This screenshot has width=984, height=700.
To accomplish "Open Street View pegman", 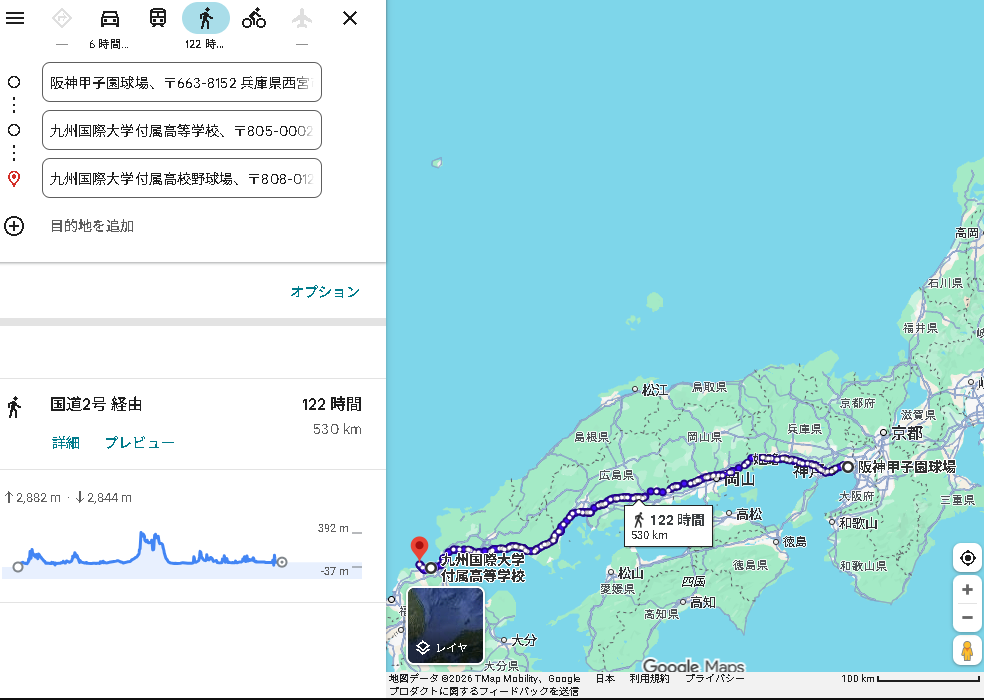I will 967,651.
